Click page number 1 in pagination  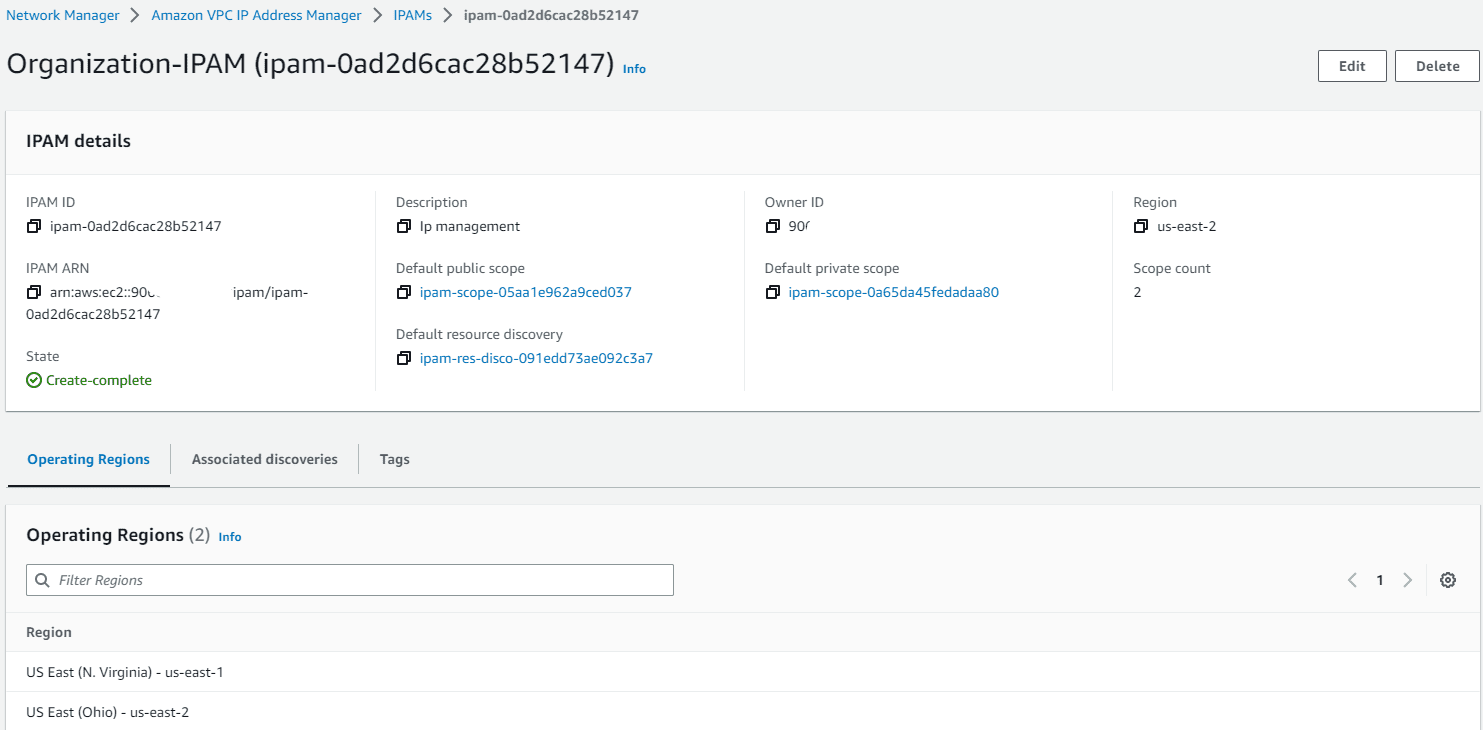[1380, 580]
